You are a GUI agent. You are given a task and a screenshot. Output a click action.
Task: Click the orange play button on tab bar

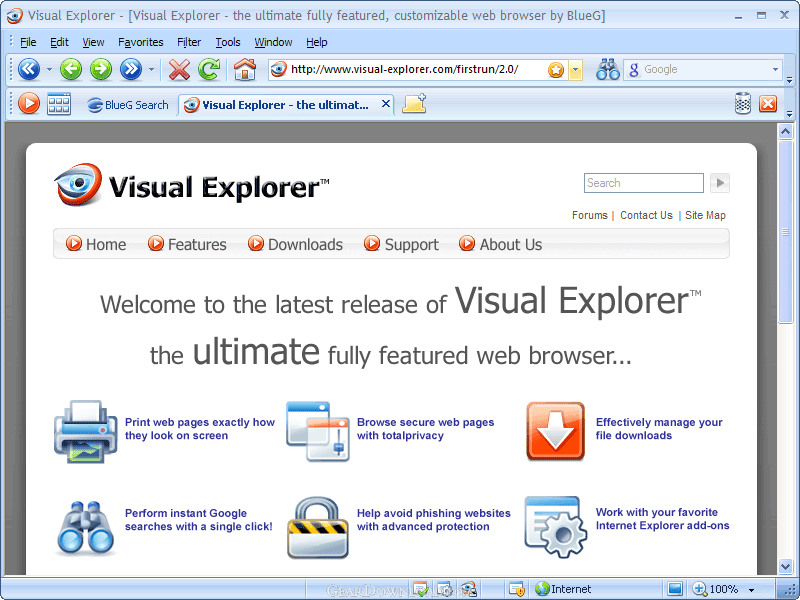(x=29, y=104)
